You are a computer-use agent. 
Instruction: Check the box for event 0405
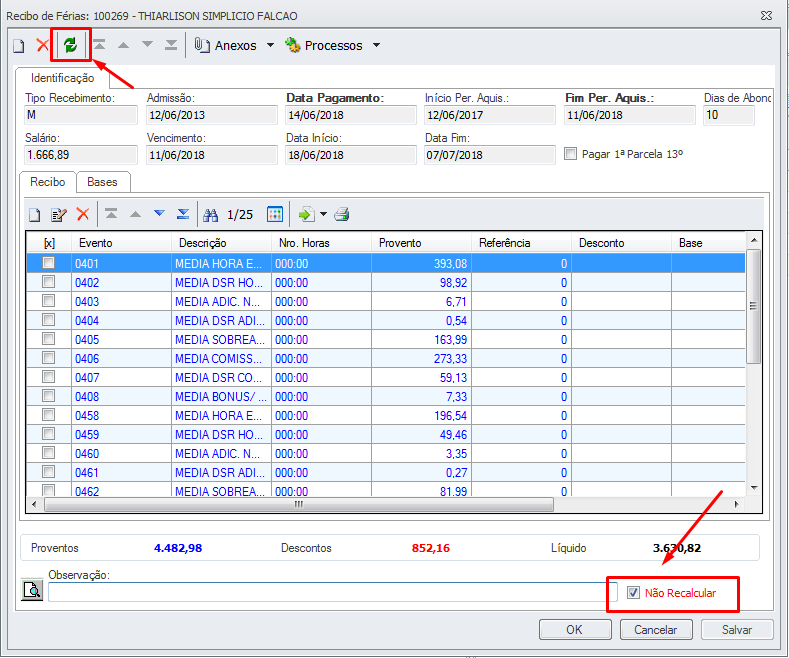coord(48,339)
